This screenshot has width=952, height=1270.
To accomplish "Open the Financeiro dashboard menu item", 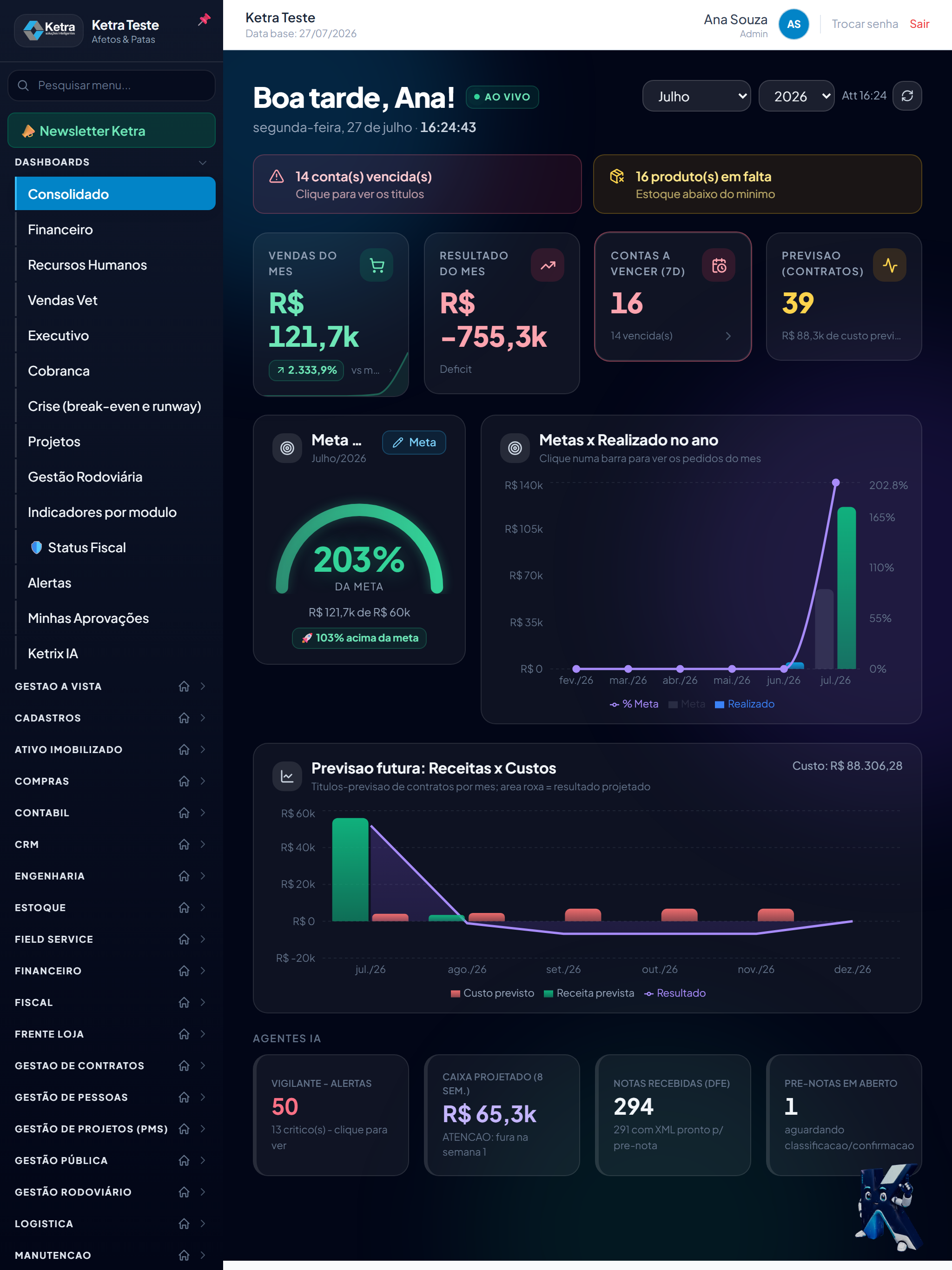I will pyautogui.click(x=115, y=230).
